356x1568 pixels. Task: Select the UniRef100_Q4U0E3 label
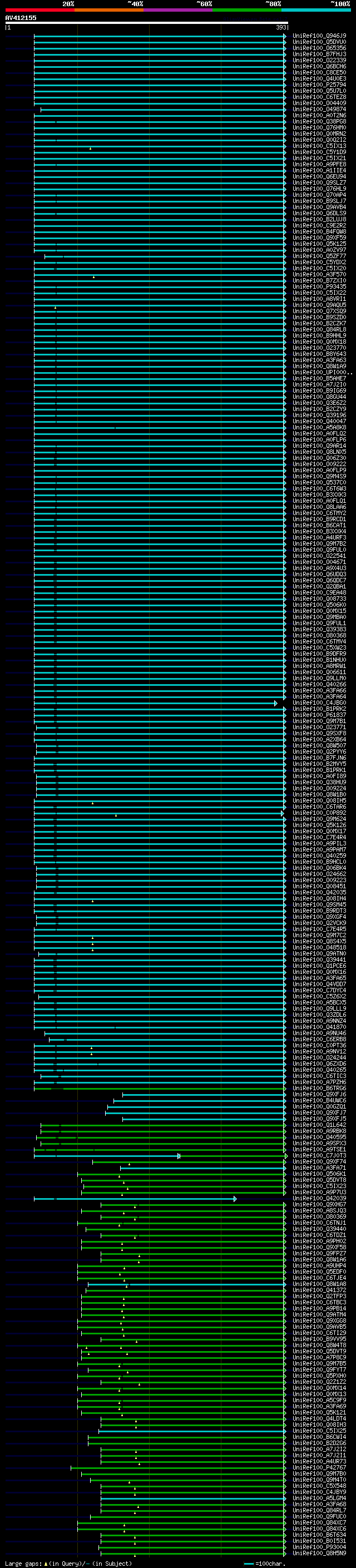point(319,78)
